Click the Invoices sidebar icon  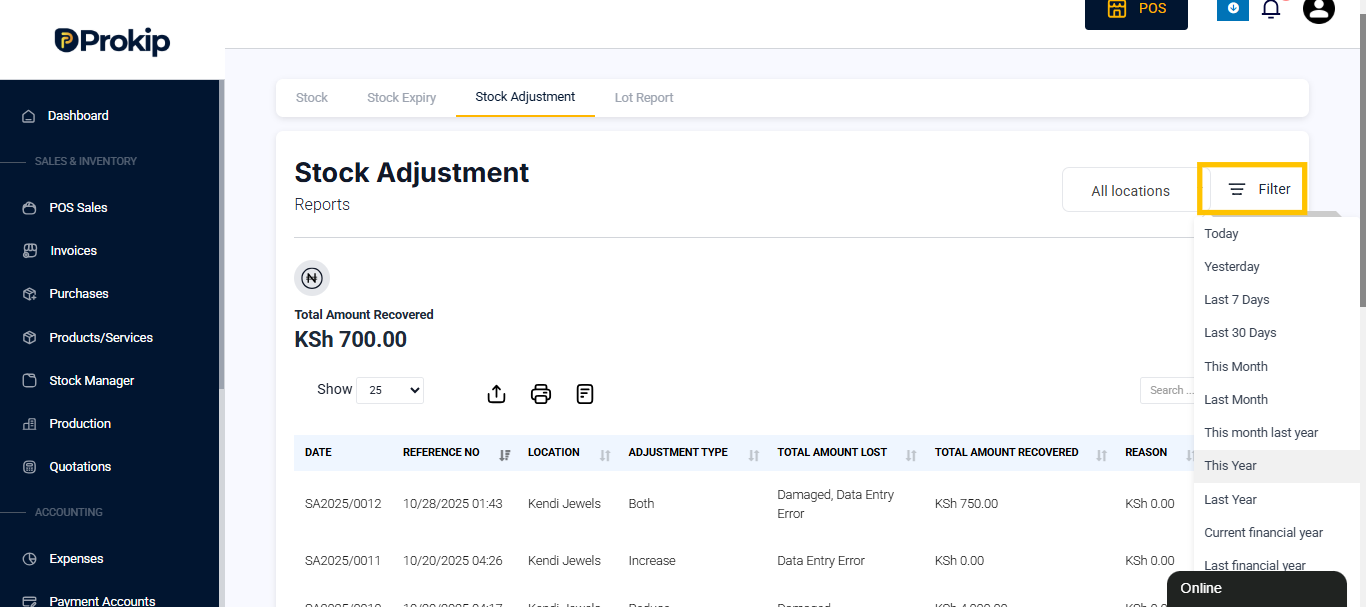click(29, 251)
